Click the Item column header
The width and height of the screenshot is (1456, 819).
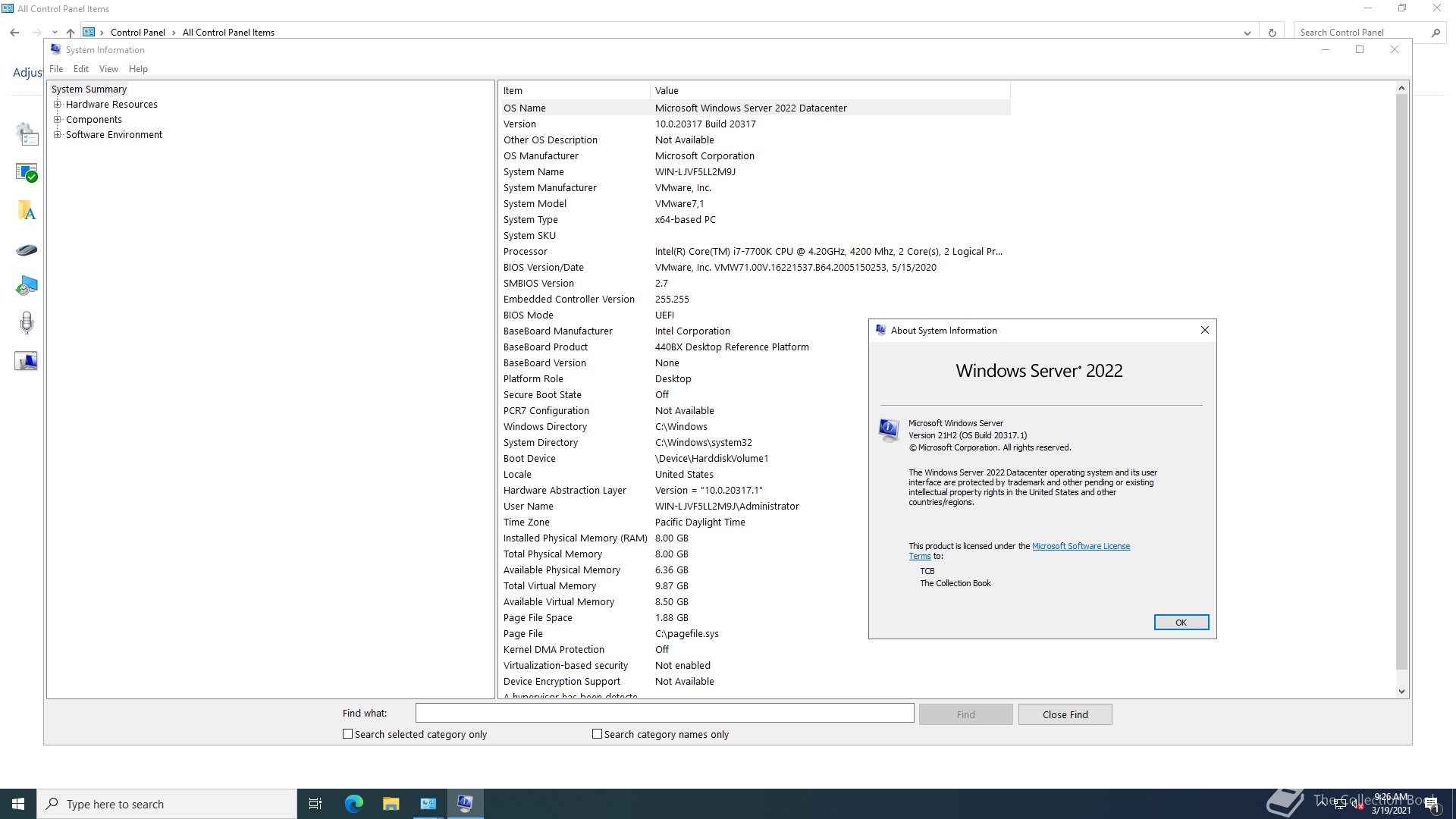tap(575, 90)
